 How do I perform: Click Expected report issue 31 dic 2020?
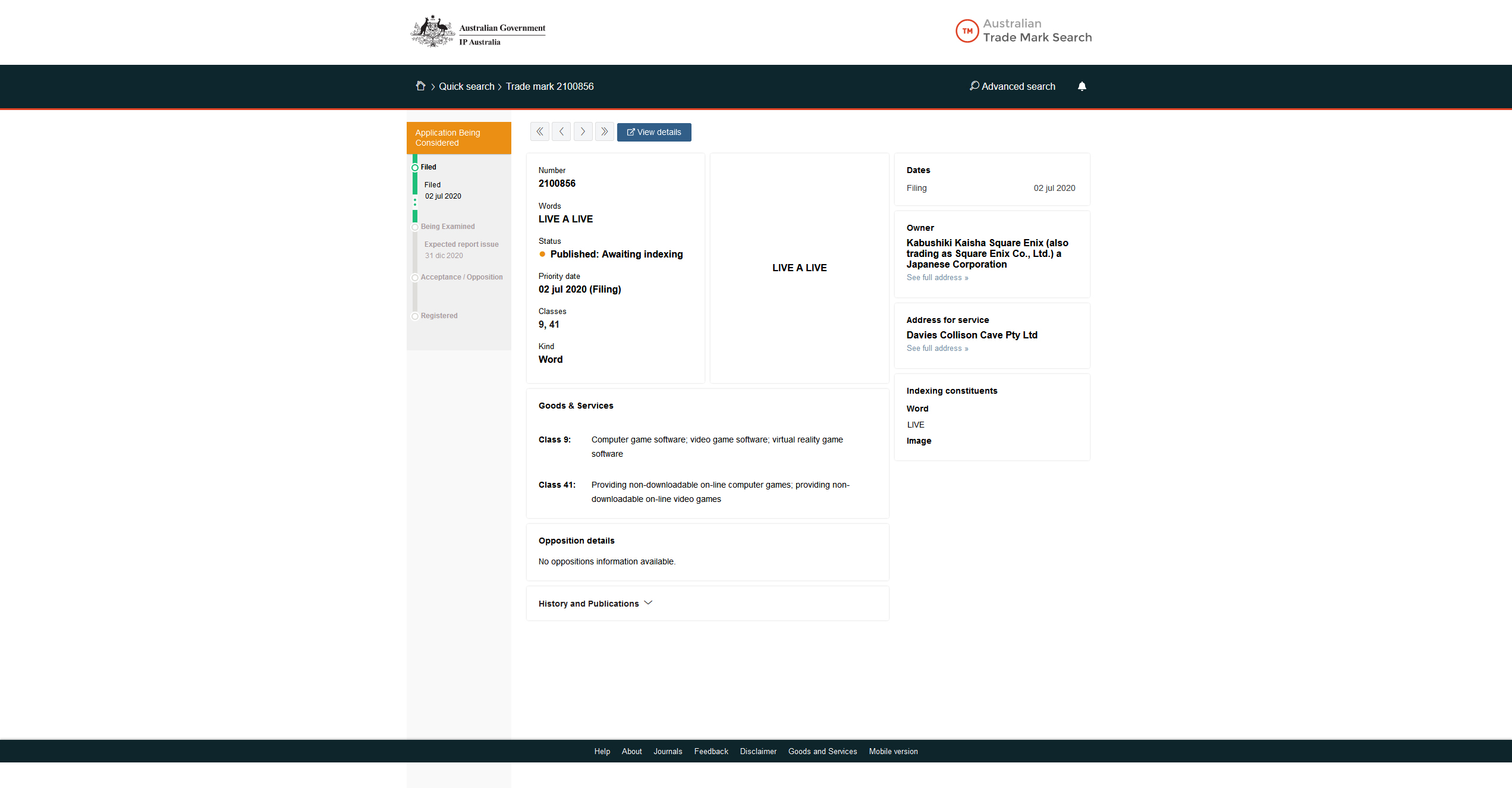461,250
